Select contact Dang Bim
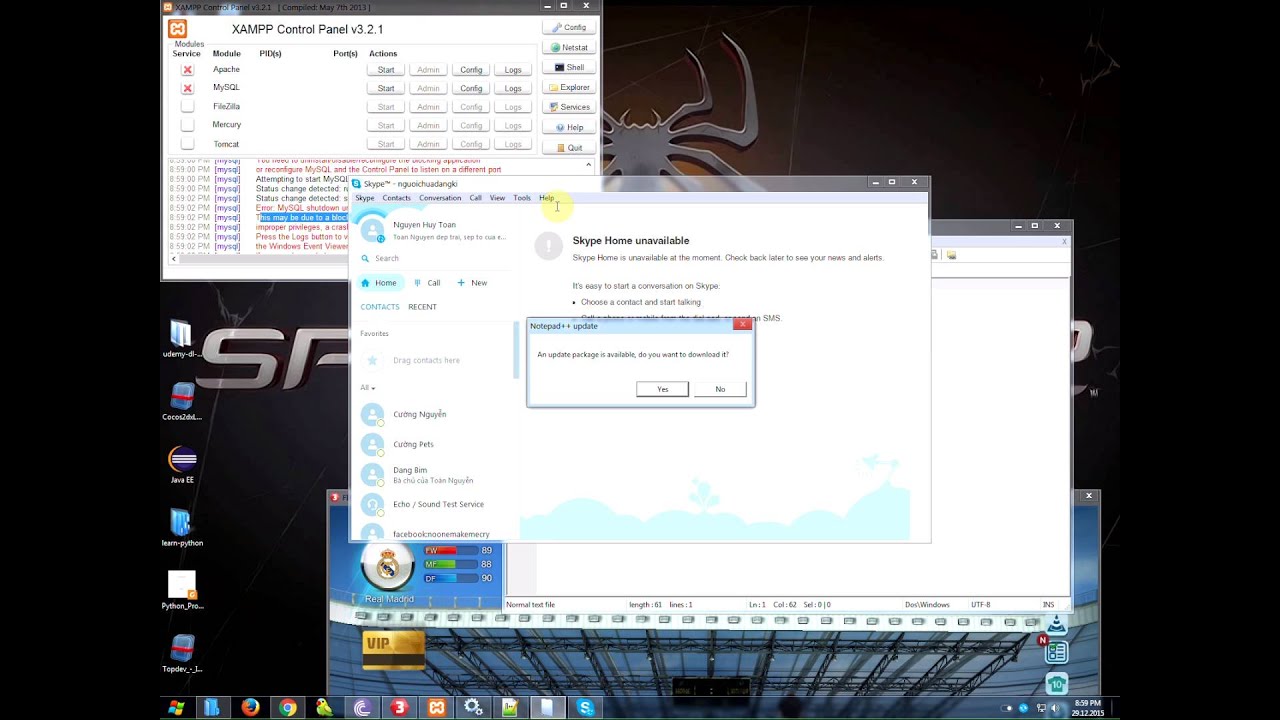The width and height of the screenshot is (1280, 720). coord(435,475)
